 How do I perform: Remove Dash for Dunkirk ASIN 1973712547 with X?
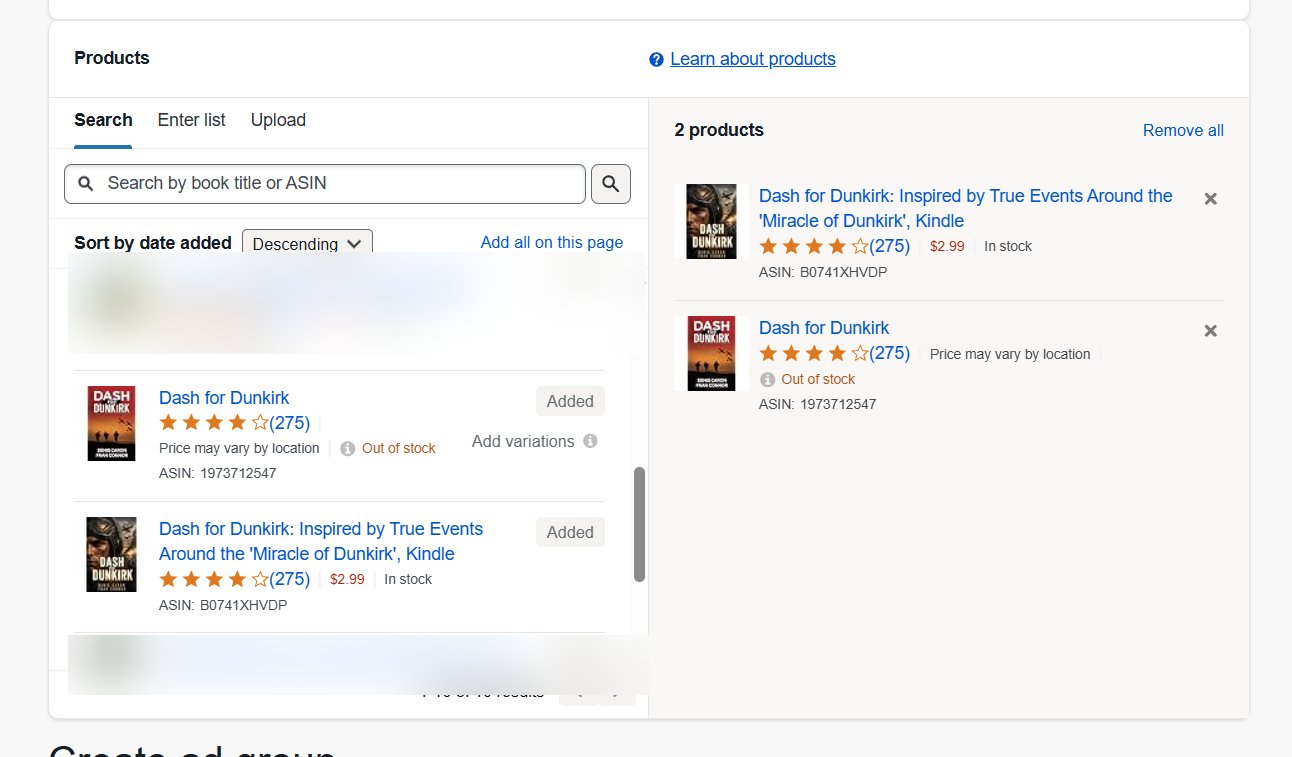point(1210,331)
